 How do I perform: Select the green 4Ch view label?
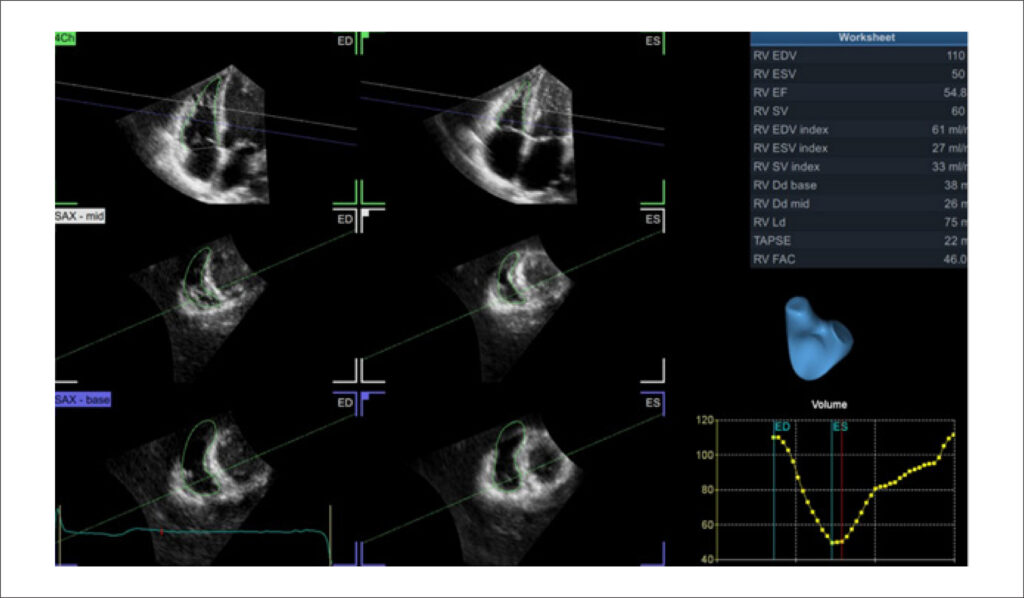coord(65,39)
